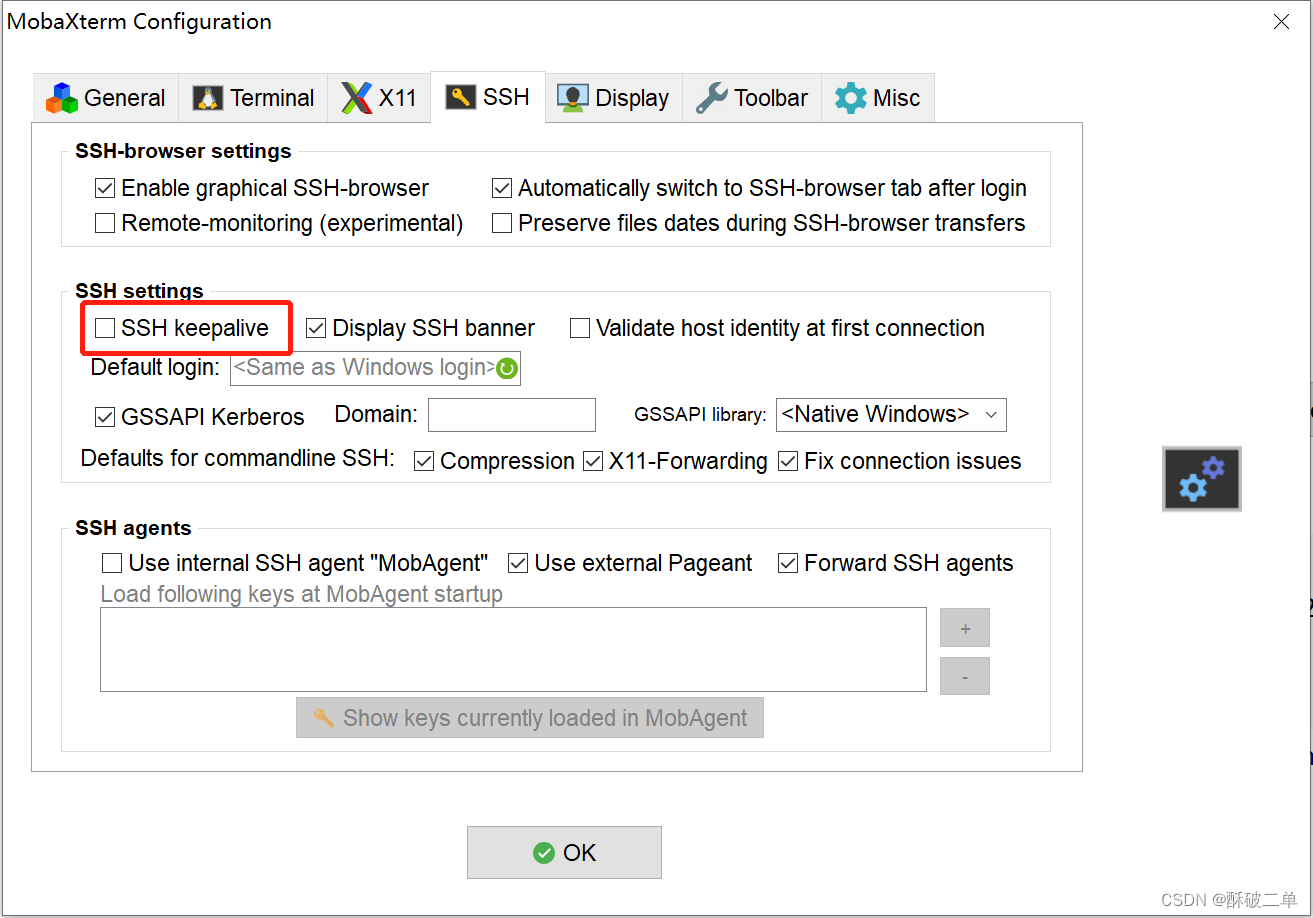
Task: Click the green check icon on OK
Action: [x=544, y=853]
